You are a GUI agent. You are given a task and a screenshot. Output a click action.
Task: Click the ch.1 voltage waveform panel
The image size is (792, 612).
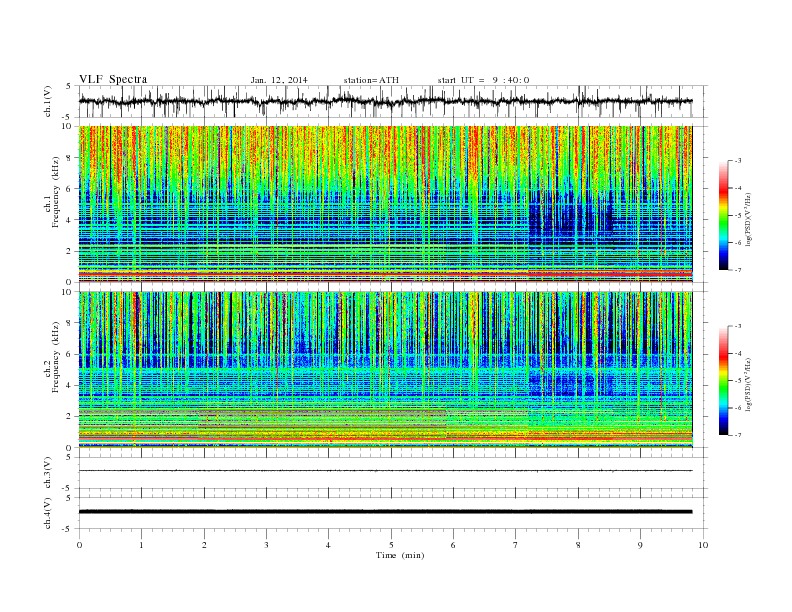(392, 101)
